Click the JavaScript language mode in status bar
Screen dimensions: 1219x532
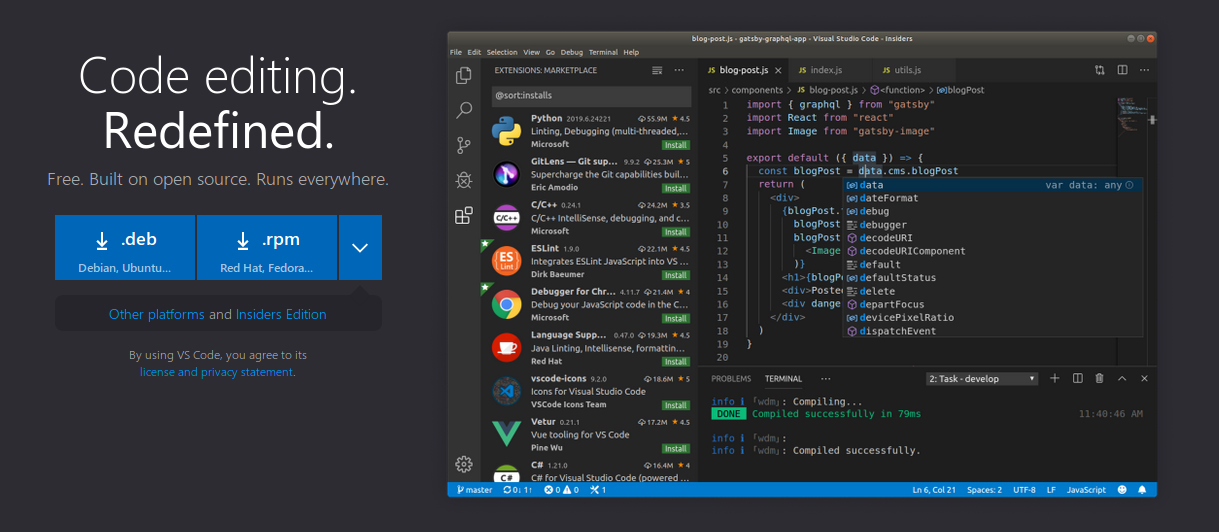point(1086,490)
